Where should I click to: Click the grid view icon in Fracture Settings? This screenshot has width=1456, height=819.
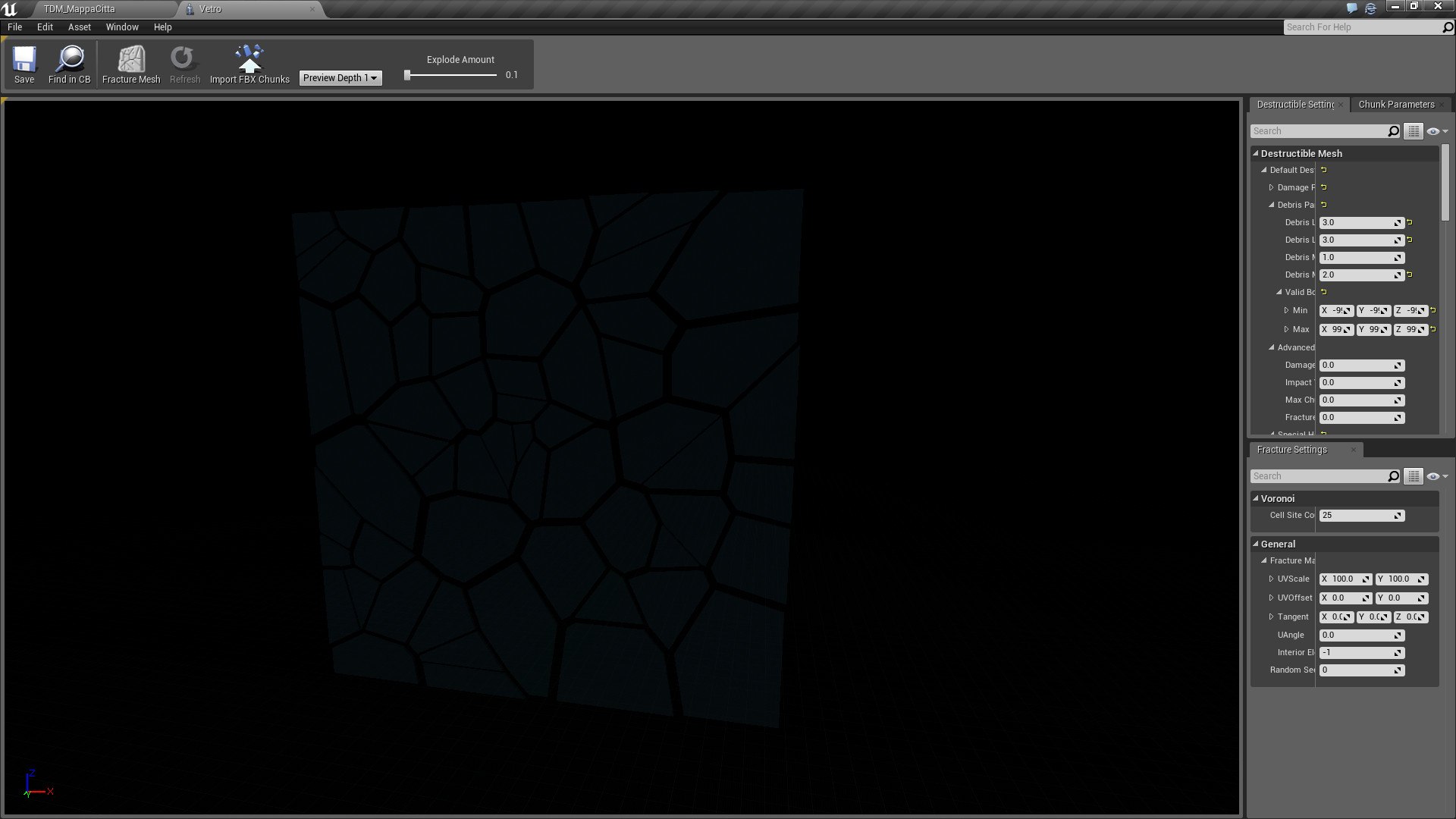[1413, 476]
